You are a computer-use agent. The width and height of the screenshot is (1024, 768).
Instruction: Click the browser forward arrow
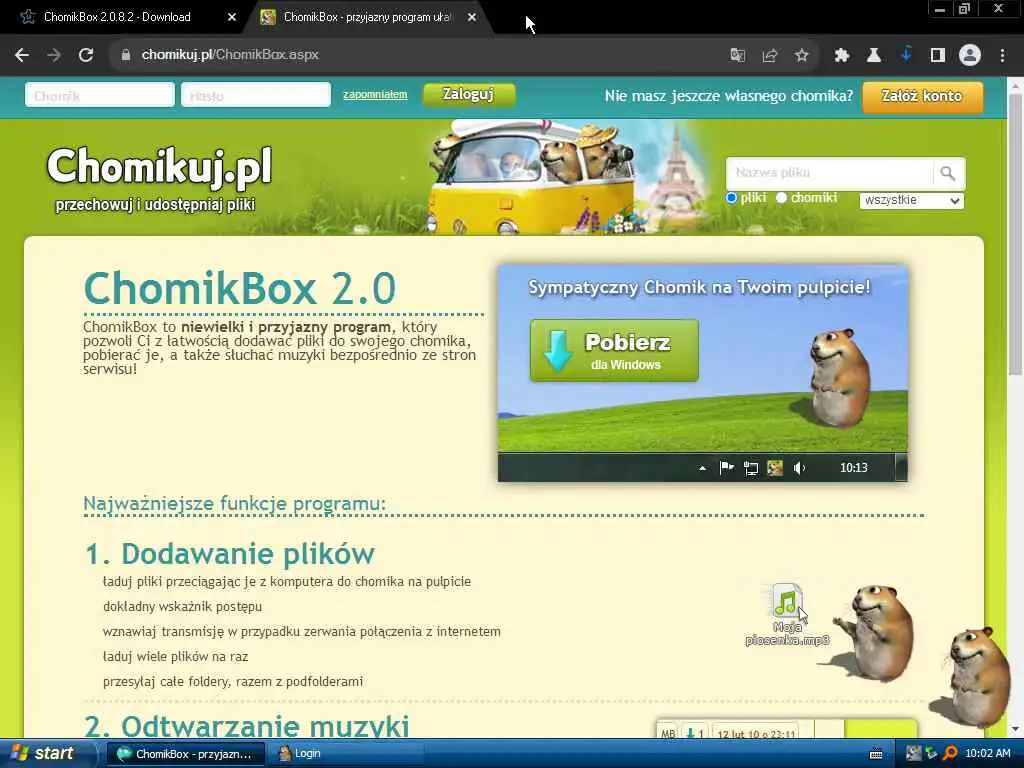[54, 56]
